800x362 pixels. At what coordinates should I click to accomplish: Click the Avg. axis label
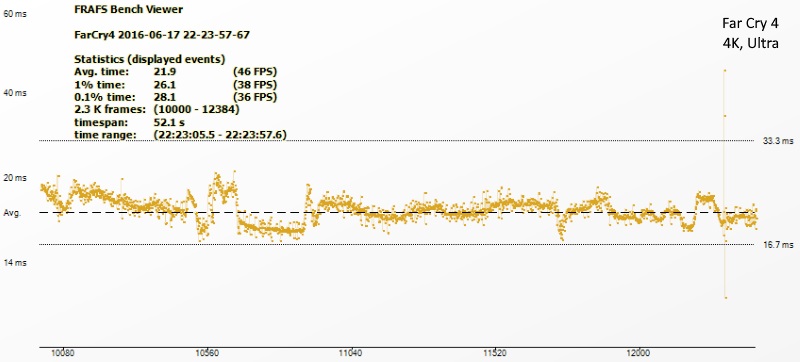pyautogui.click(x=12, y=213)
